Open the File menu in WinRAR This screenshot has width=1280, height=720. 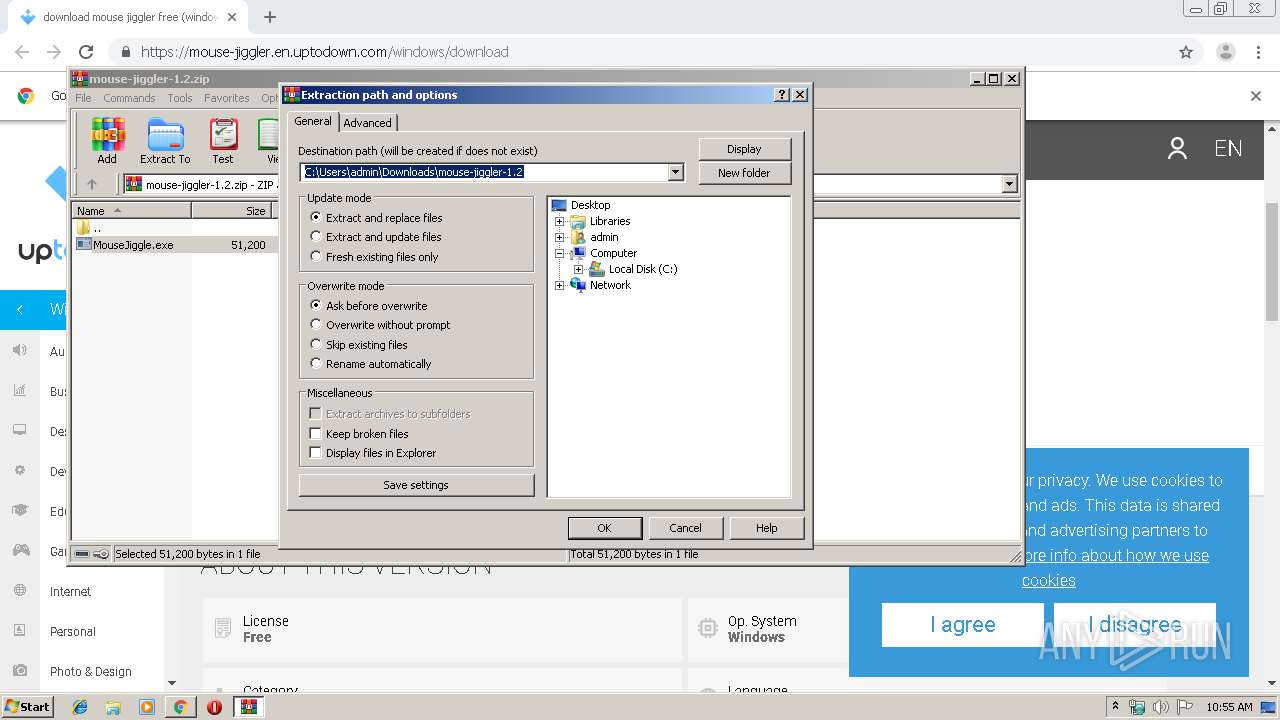[x=83, y=98]
